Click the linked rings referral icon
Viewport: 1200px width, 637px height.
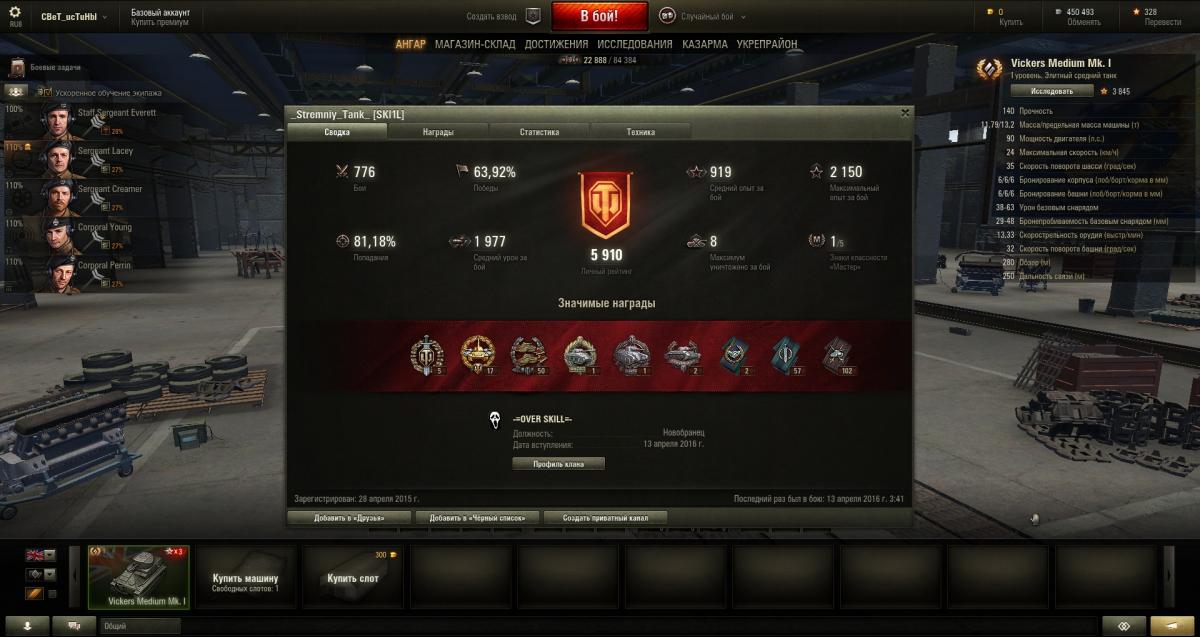click(x=1124, y=626)
